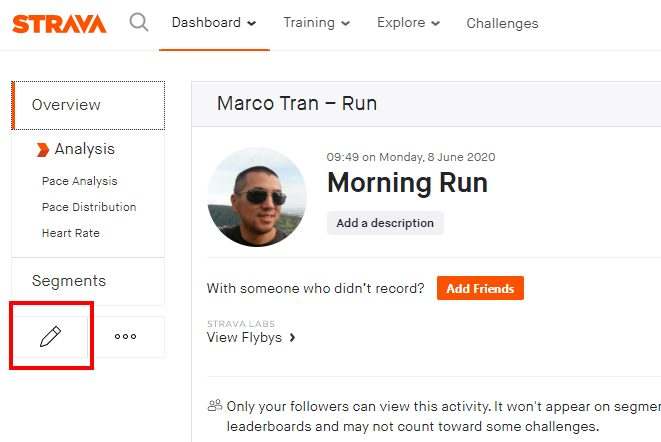Click the Strava logo
661x442 pixels.
59,23
